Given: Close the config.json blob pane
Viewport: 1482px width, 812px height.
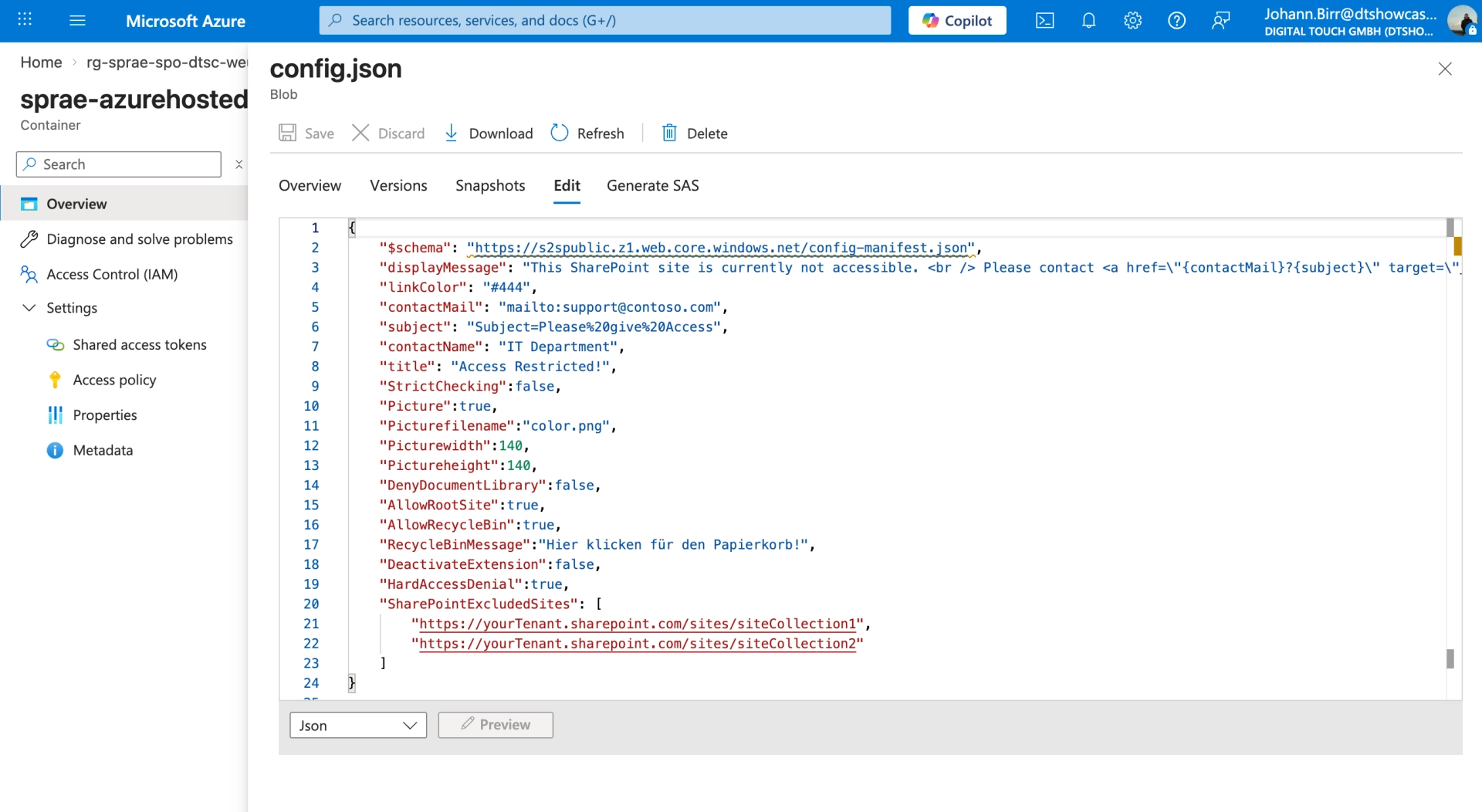Looking at the screenshot, I should 1445,69.
